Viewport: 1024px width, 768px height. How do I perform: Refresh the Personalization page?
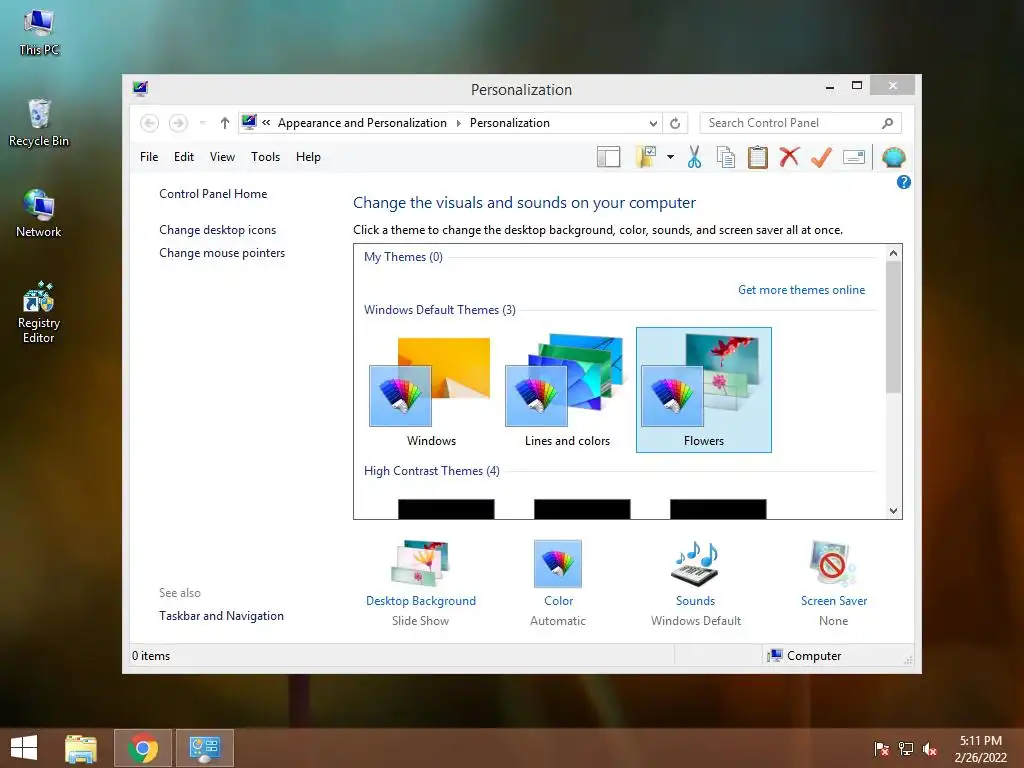coord(675,123)
